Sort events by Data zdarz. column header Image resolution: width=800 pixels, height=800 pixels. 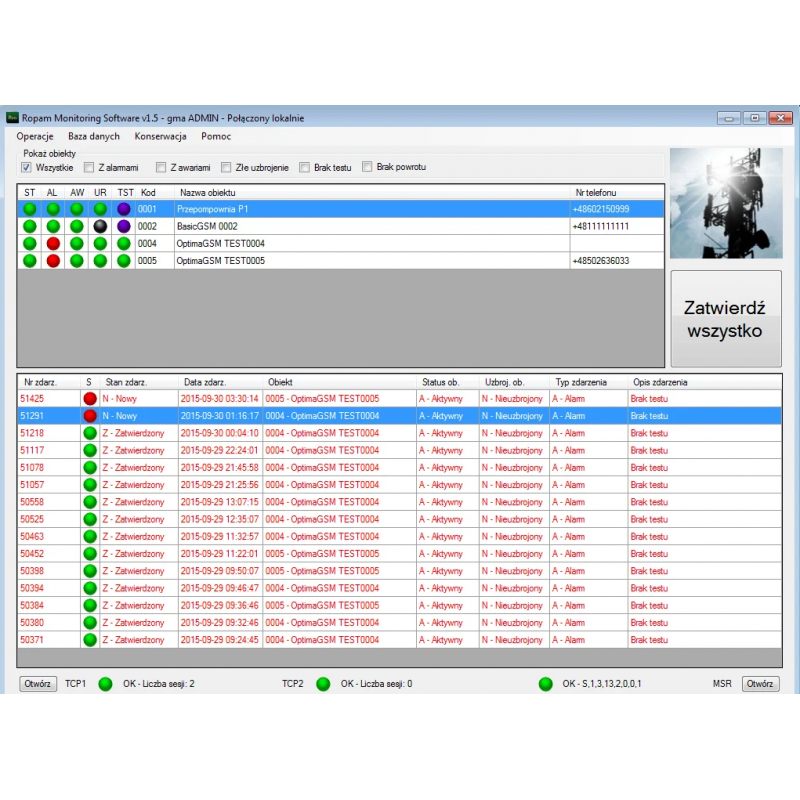[207, 382]
